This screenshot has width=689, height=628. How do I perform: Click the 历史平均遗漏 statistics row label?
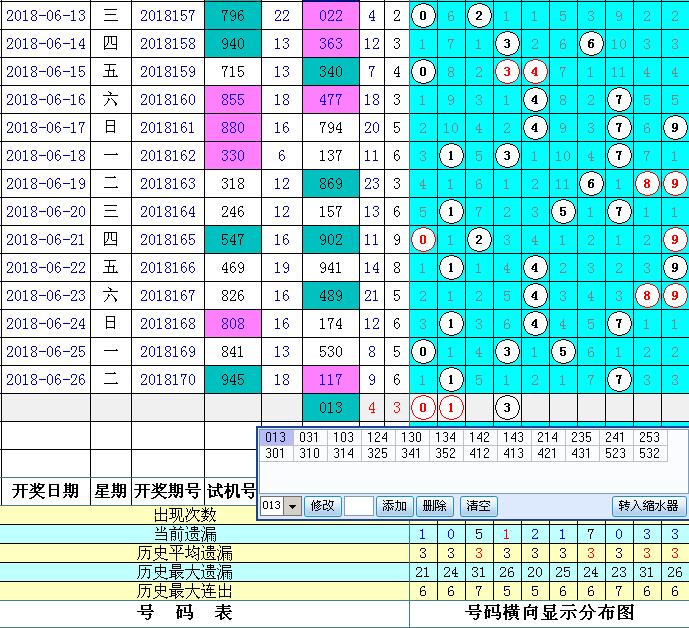(x=185, y=553)
